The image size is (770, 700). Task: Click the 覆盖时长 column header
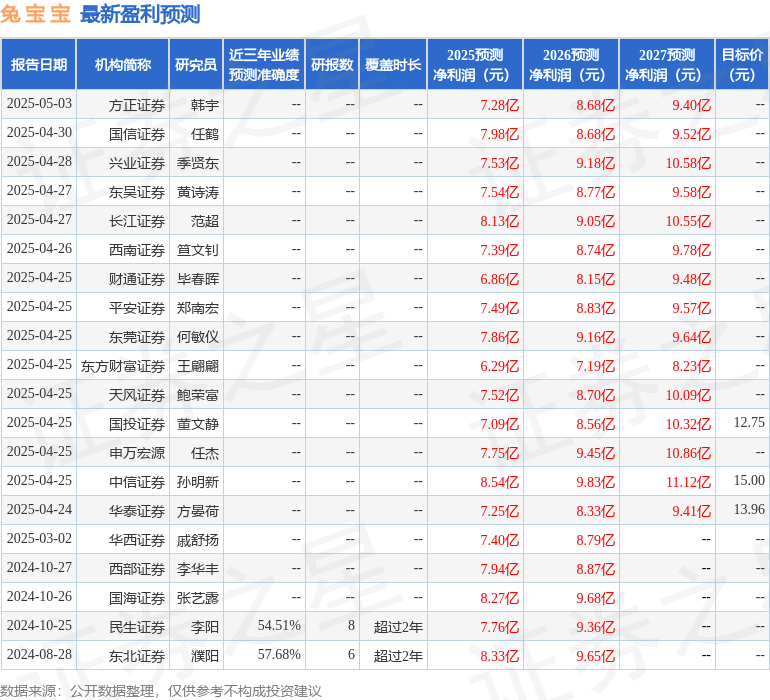[393, 64]
